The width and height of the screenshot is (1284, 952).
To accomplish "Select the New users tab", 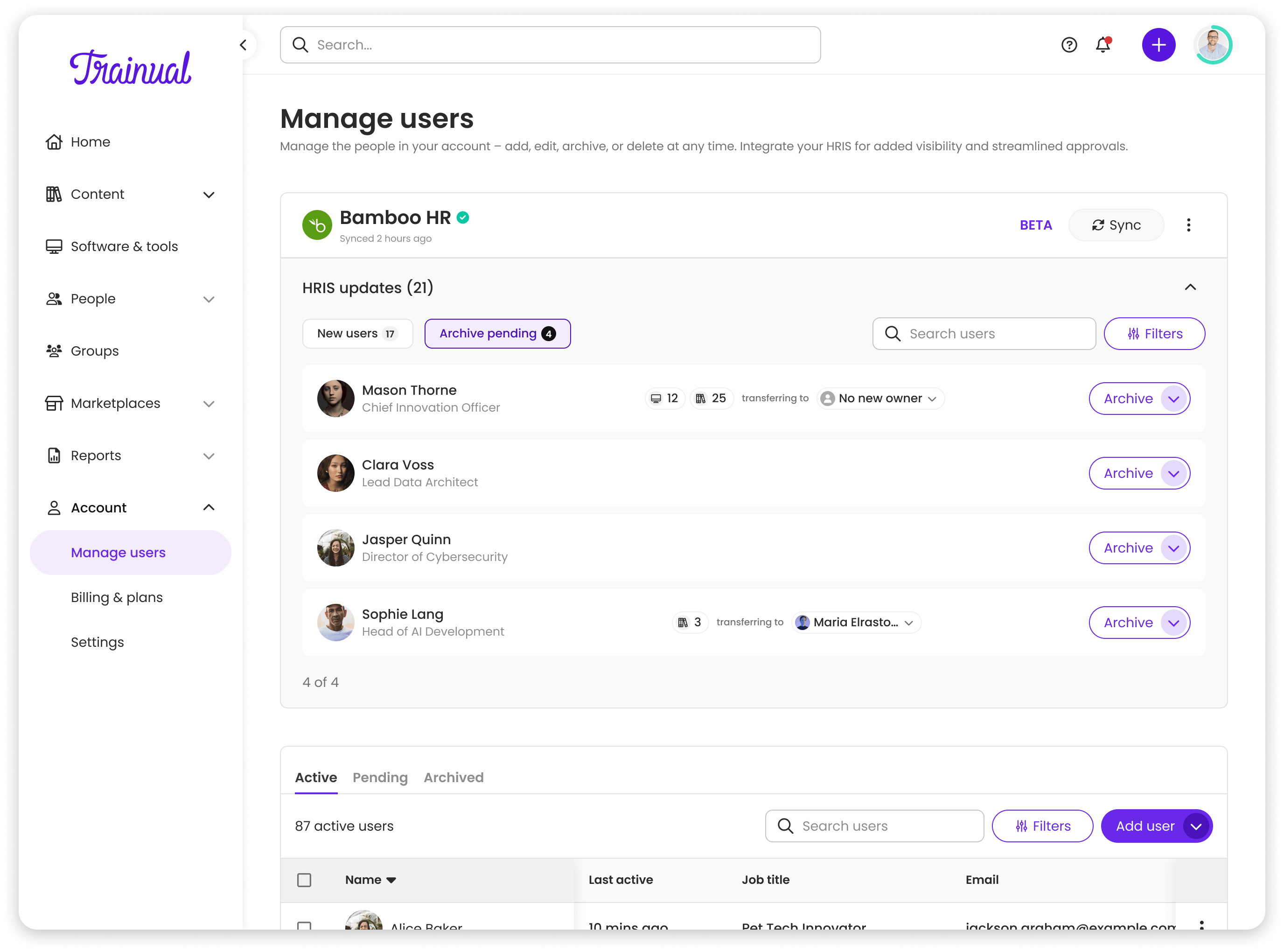I will pyautogui.click(x=357, y=334).
